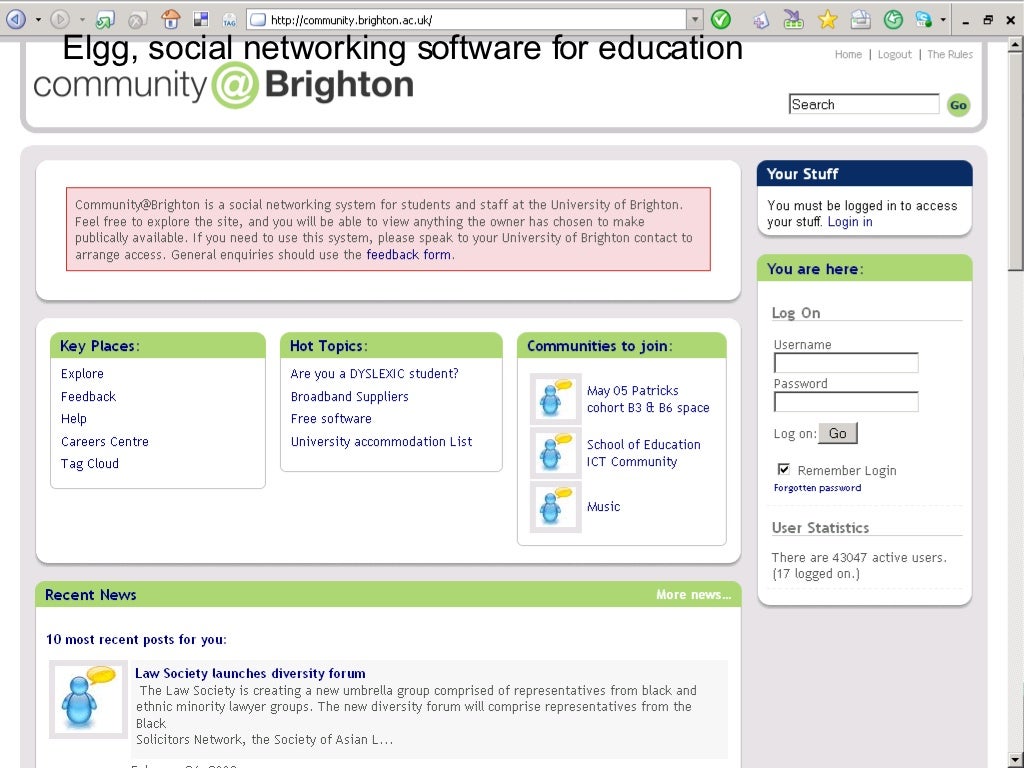Open the Tag Cloud link
This screenshot has height=768, width=1024.
(x=89, y=464)
